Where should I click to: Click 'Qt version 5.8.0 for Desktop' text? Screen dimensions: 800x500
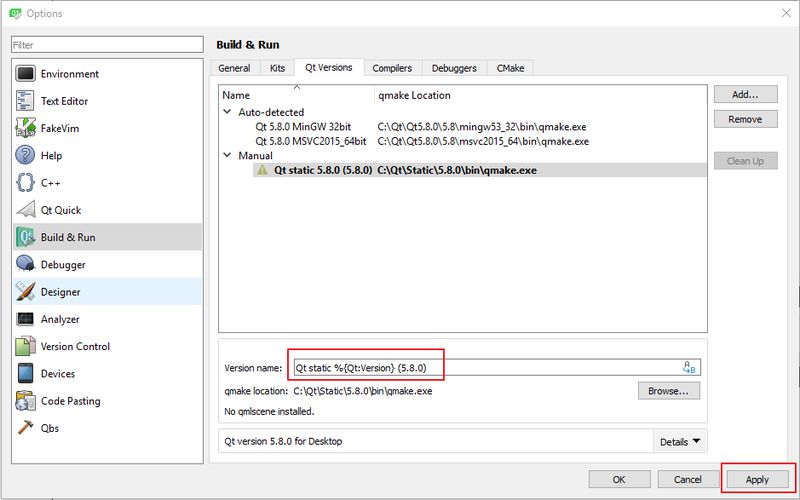click(x=283, y=441)
